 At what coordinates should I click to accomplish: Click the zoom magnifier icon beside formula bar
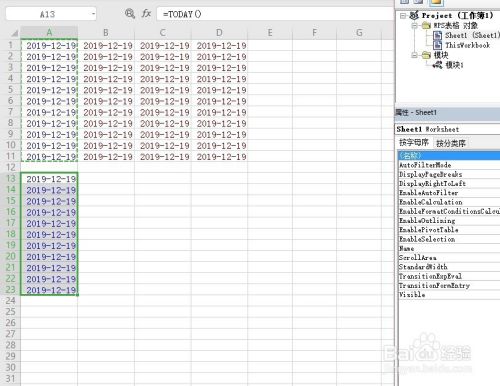coord(130,14)
